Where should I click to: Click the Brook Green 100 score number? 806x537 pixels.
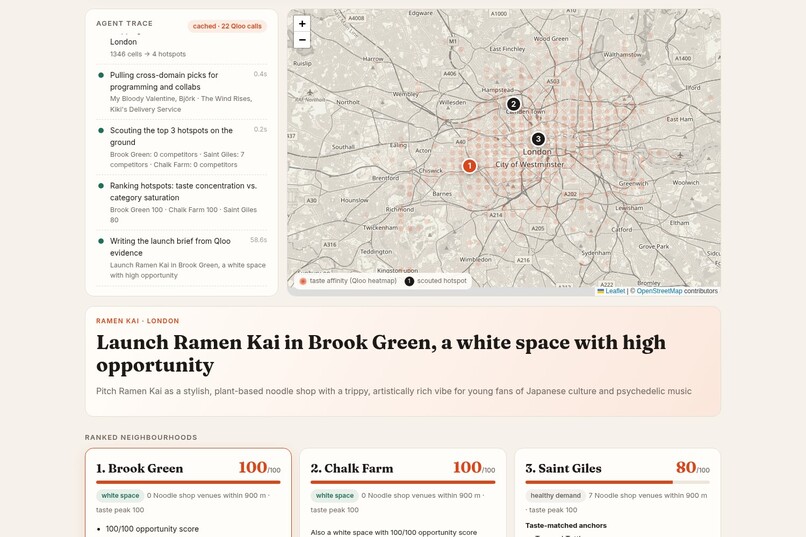252,467
